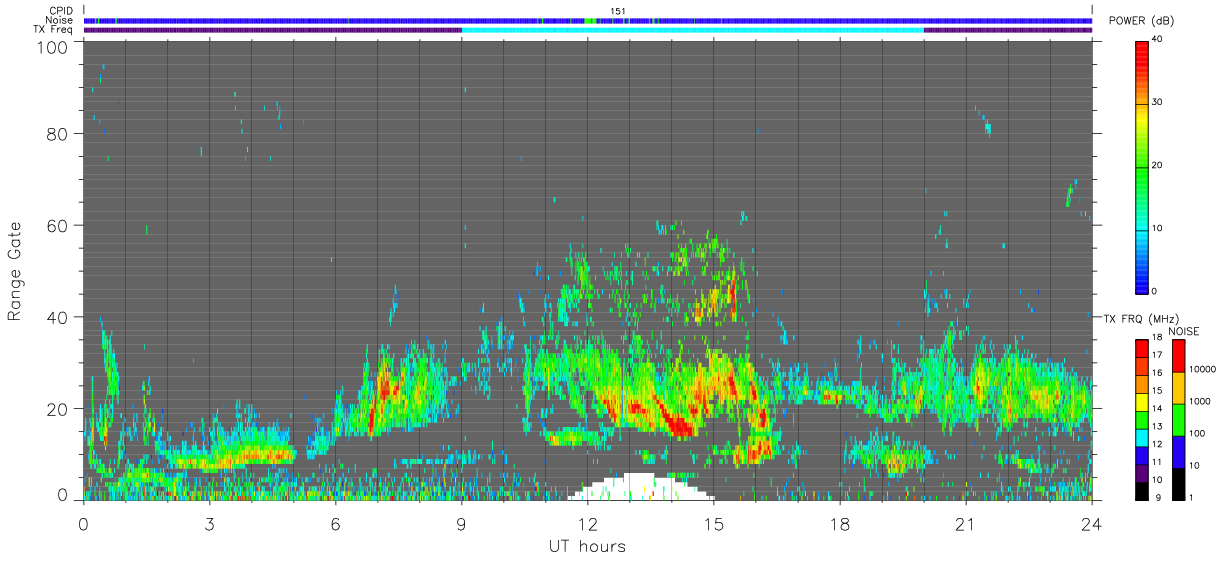Click noise legend label 100
The height and width of the screenshot is (567, 1228).
tap(1195, 433)
